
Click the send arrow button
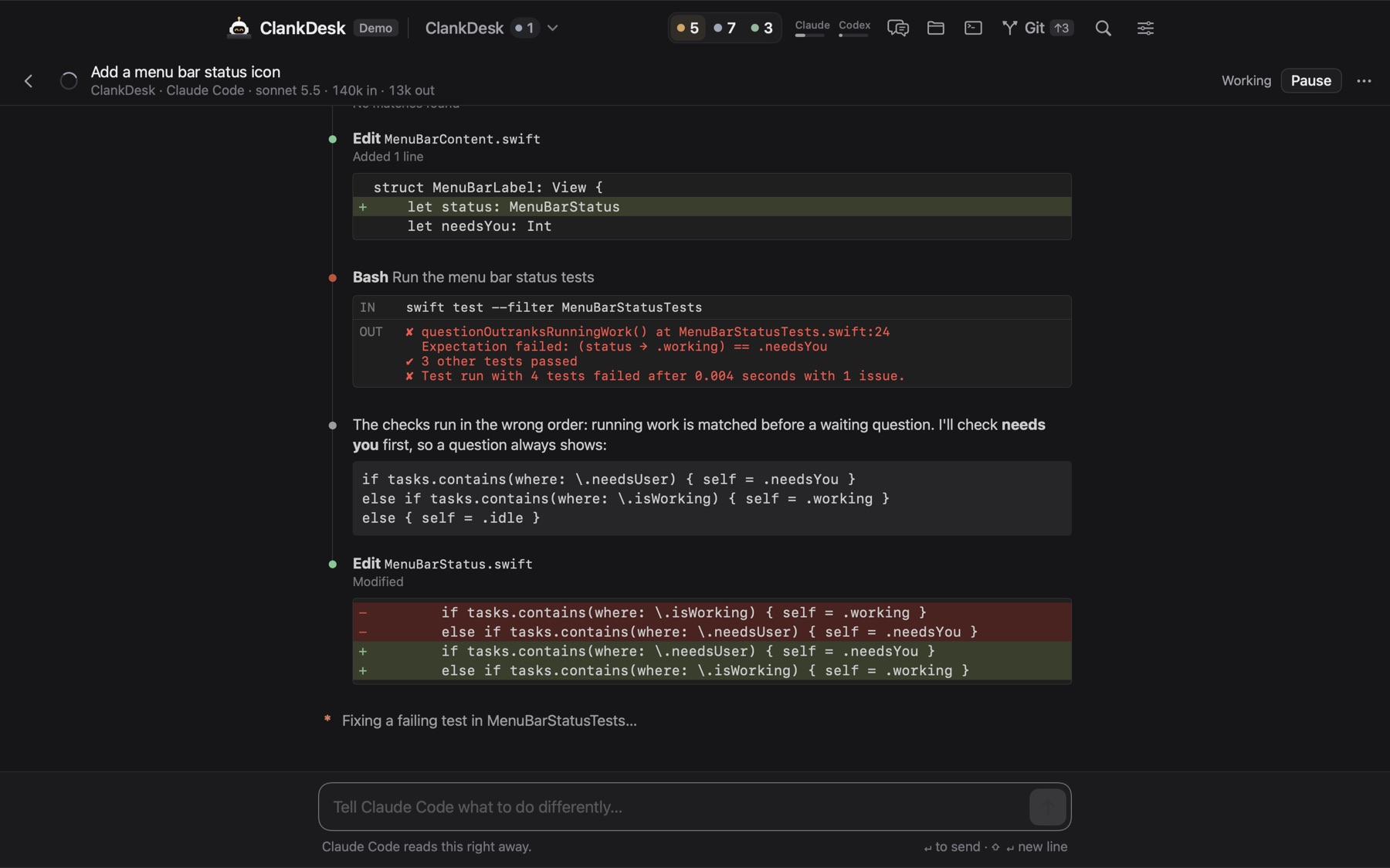pyautogui.click(x=1047, y=807)
